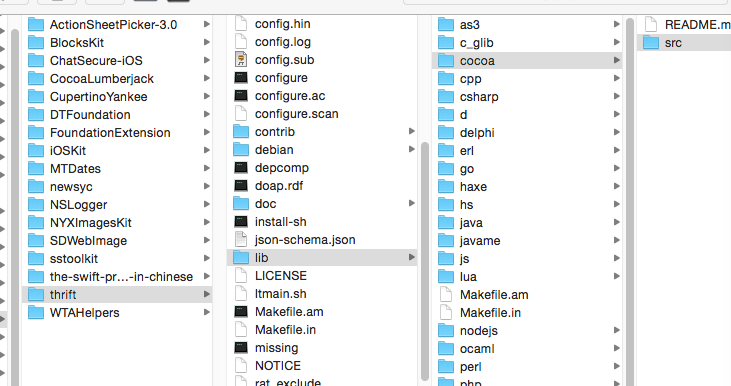The image size is (731, 386).
Task: Expand the lib folder disclosure arrow
Action: pyautogui.click(x=412, y=257)
